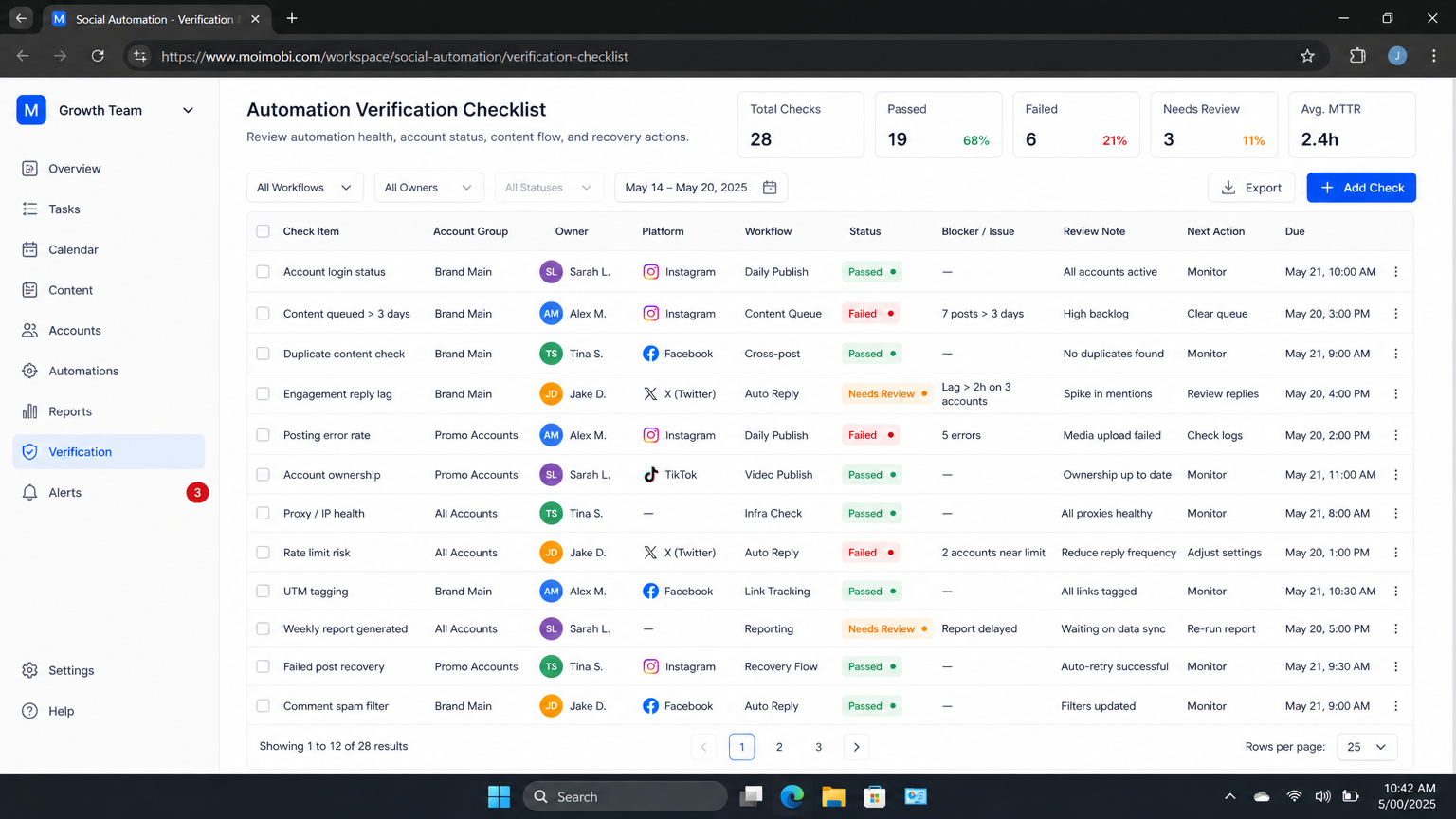This screenshot has height=819, width=1456.
Task: Open a new browser tab
Action: pyautogui.click(x=292, y=19)
